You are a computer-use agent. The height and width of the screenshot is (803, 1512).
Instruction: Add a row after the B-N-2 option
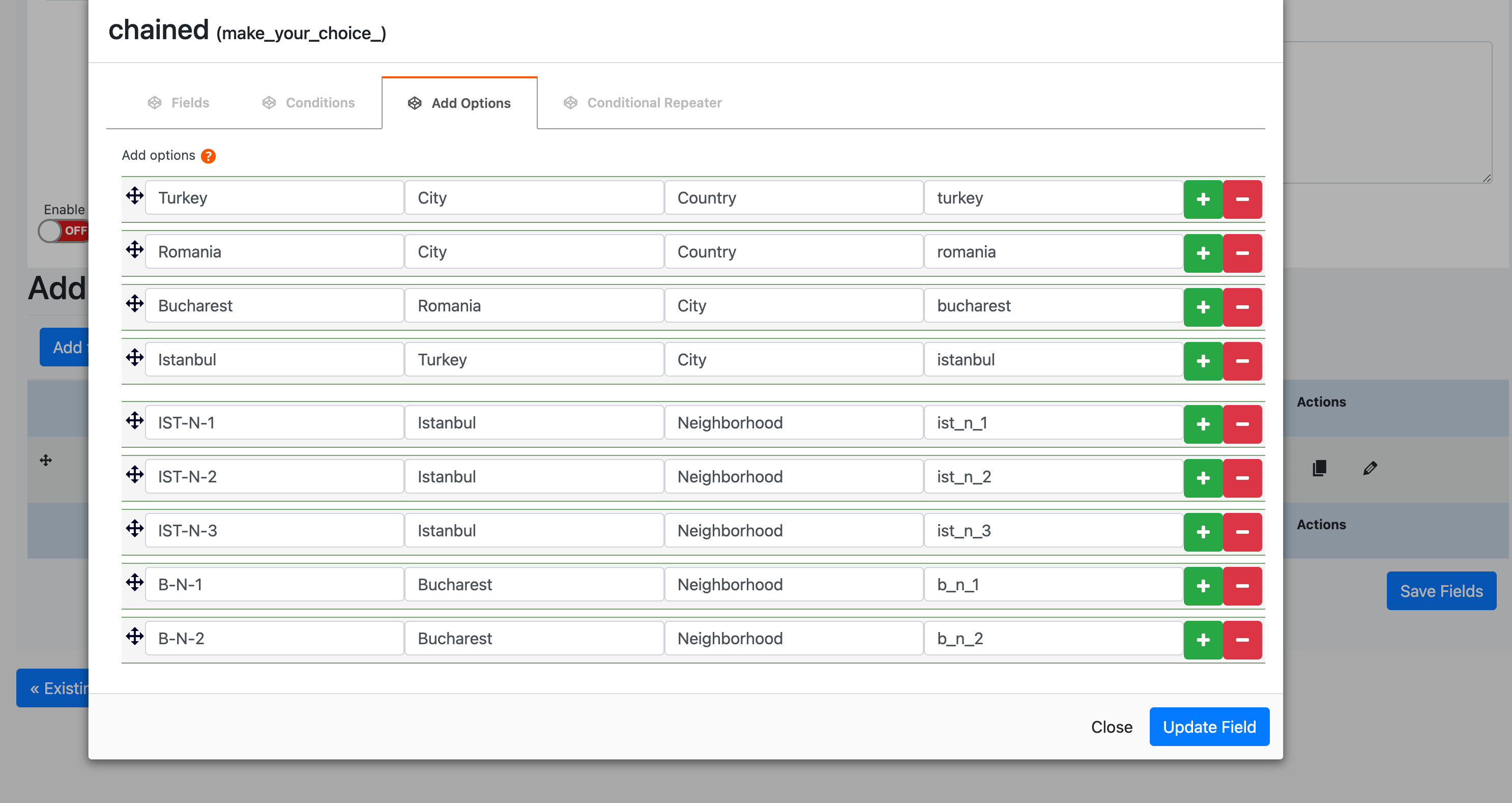(x=1203, y=640)
